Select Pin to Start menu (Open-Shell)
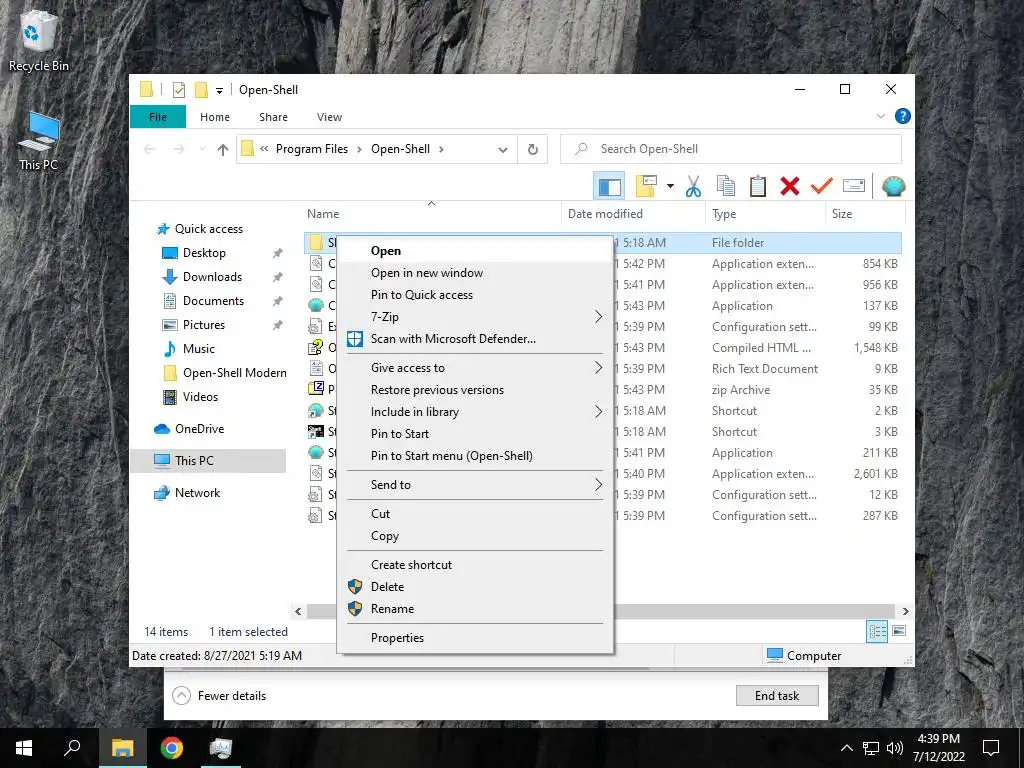 click(x=475, y=456)
